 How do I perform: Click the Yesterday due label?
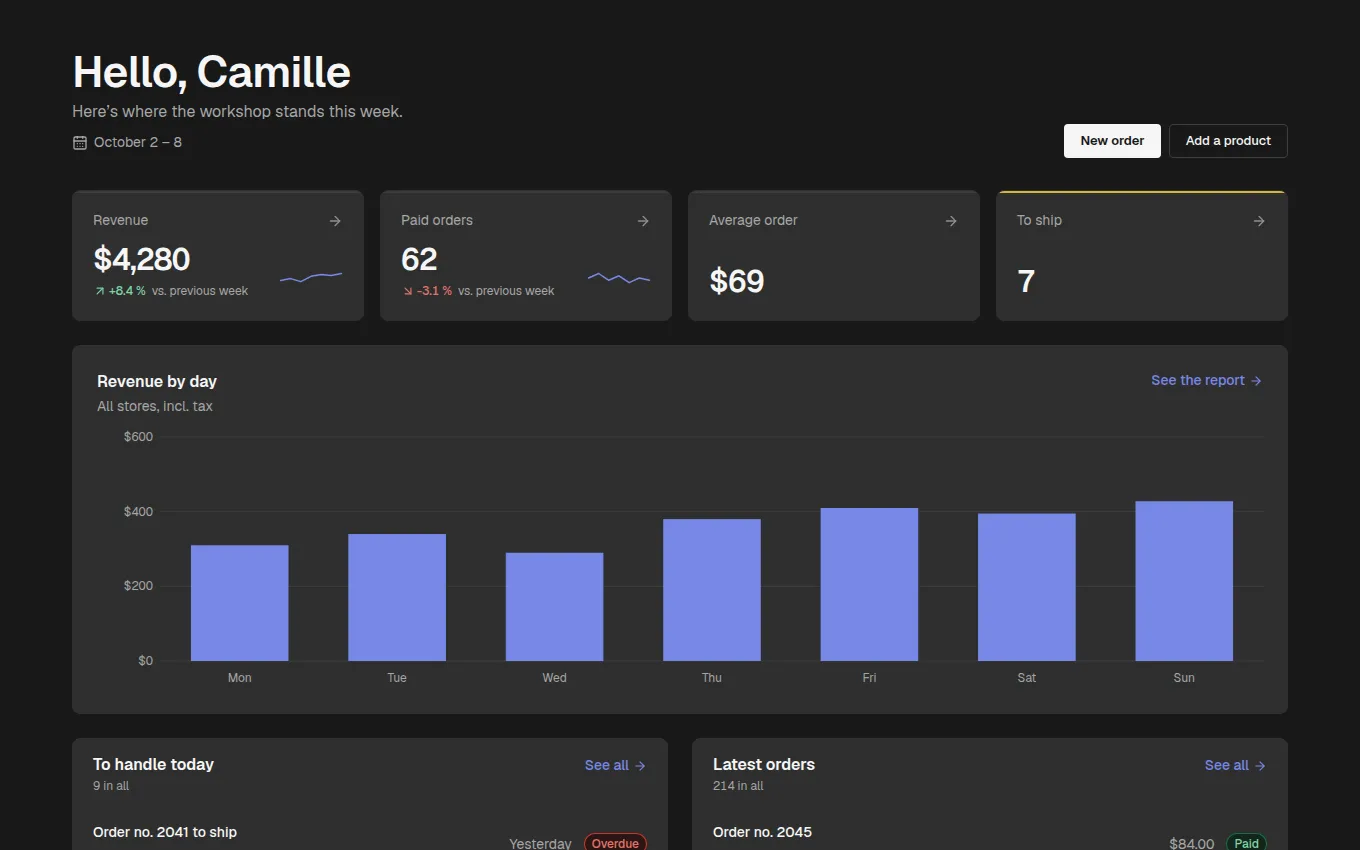(540, 843)
